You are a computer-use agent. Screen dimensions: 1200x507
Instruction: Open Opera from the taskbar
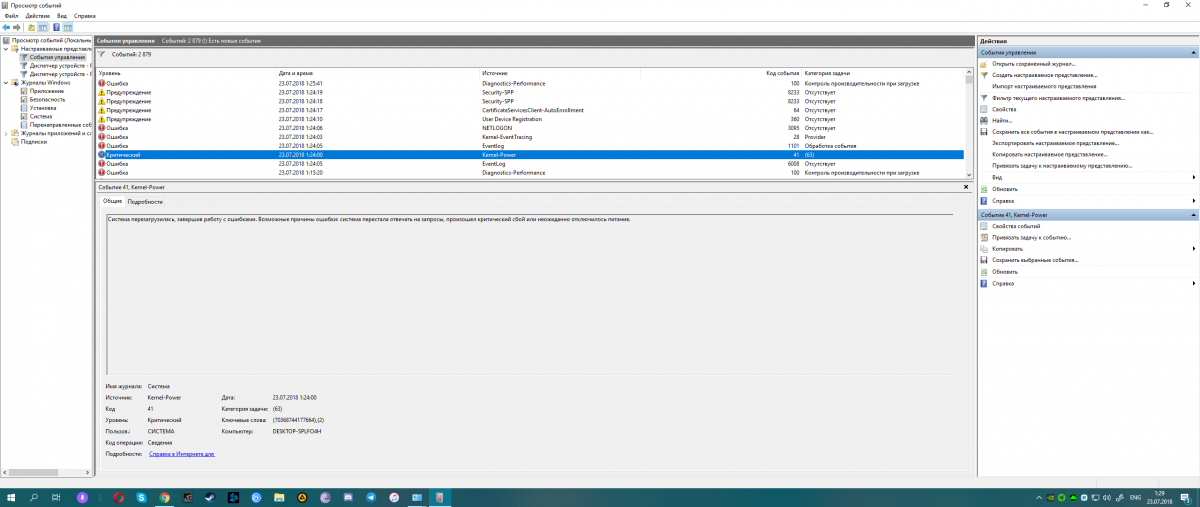[118, 497]
